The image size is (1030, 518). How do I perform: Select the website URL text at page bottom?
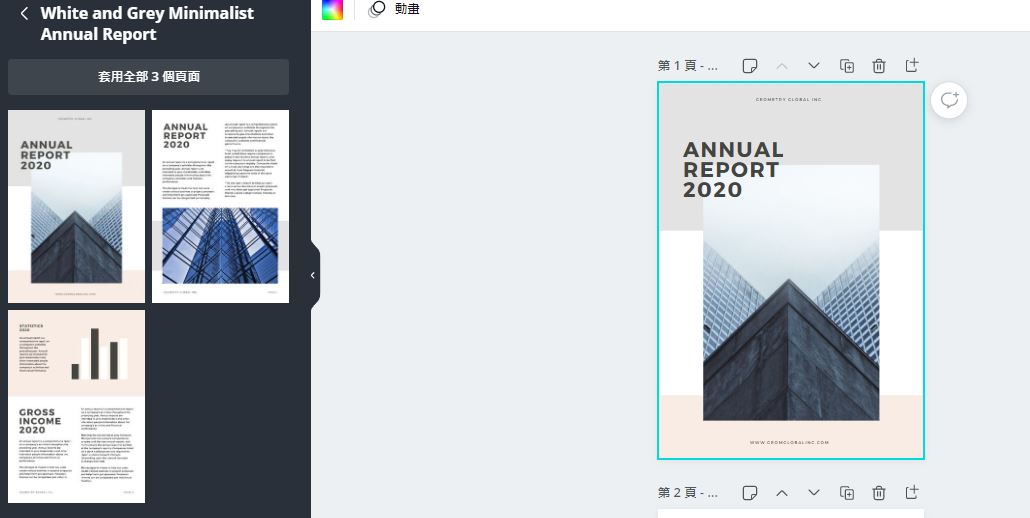pyautogui.click(x=790, y=442)
